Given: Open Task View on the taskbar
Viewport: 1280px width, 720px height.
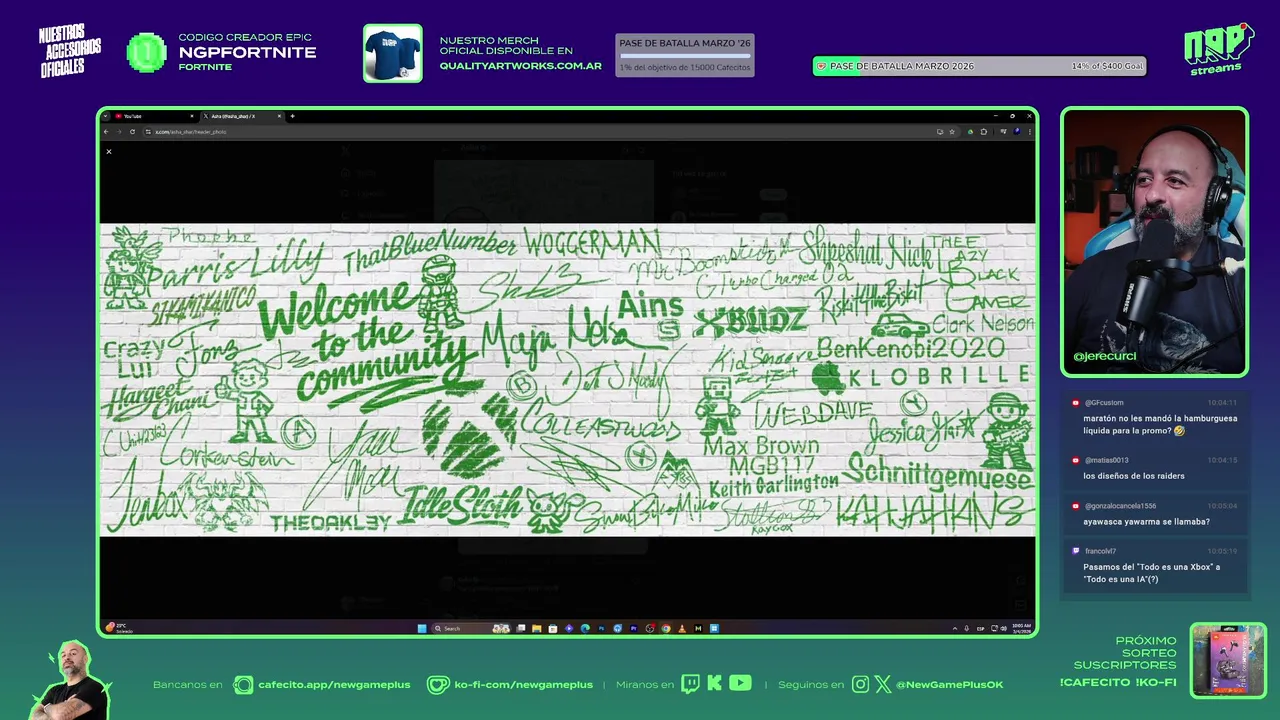Looking at the screenshot, I should 521,629.
